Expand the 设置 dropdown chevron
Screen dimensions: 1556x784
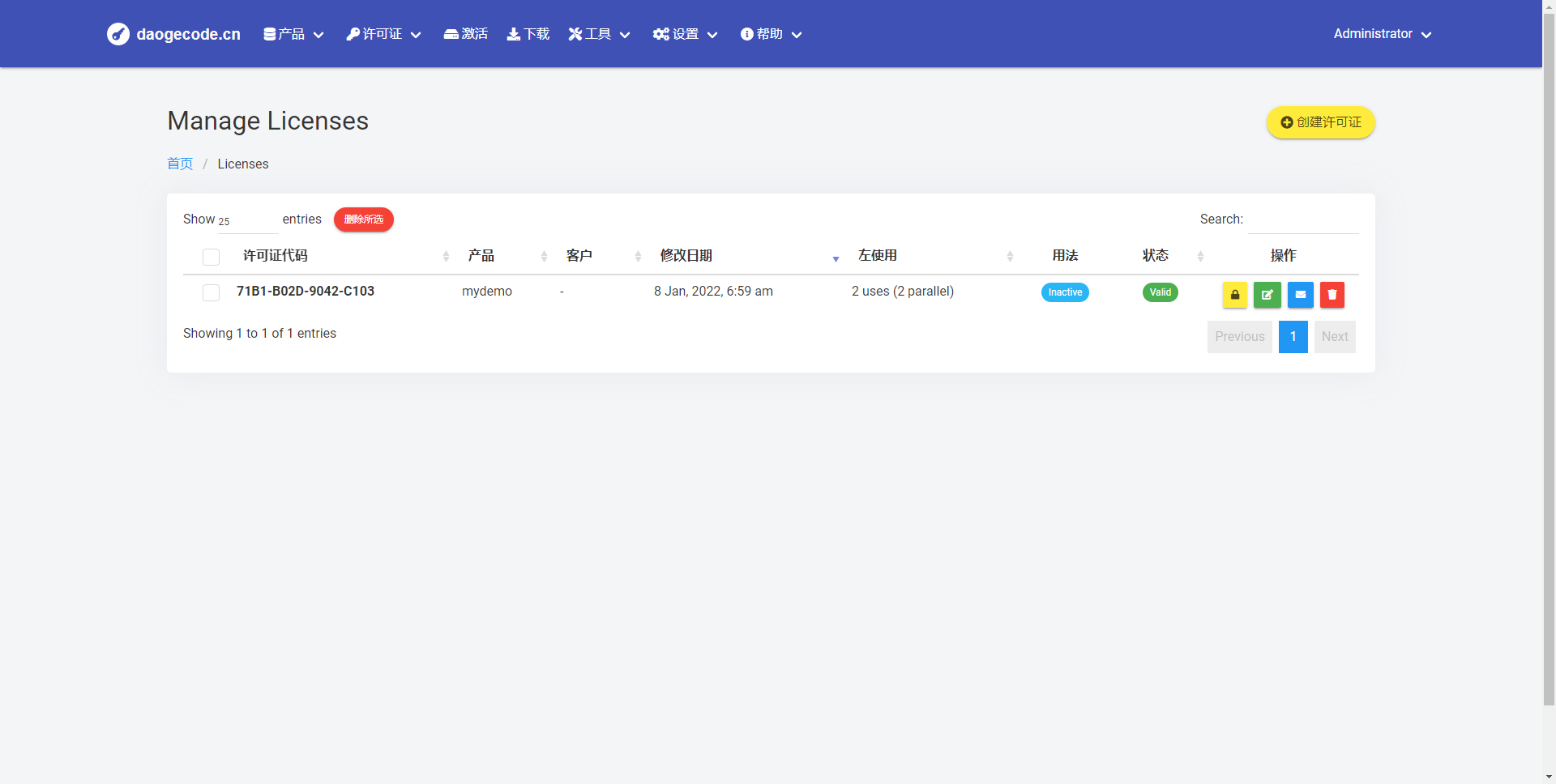click(x=712, y=35)
